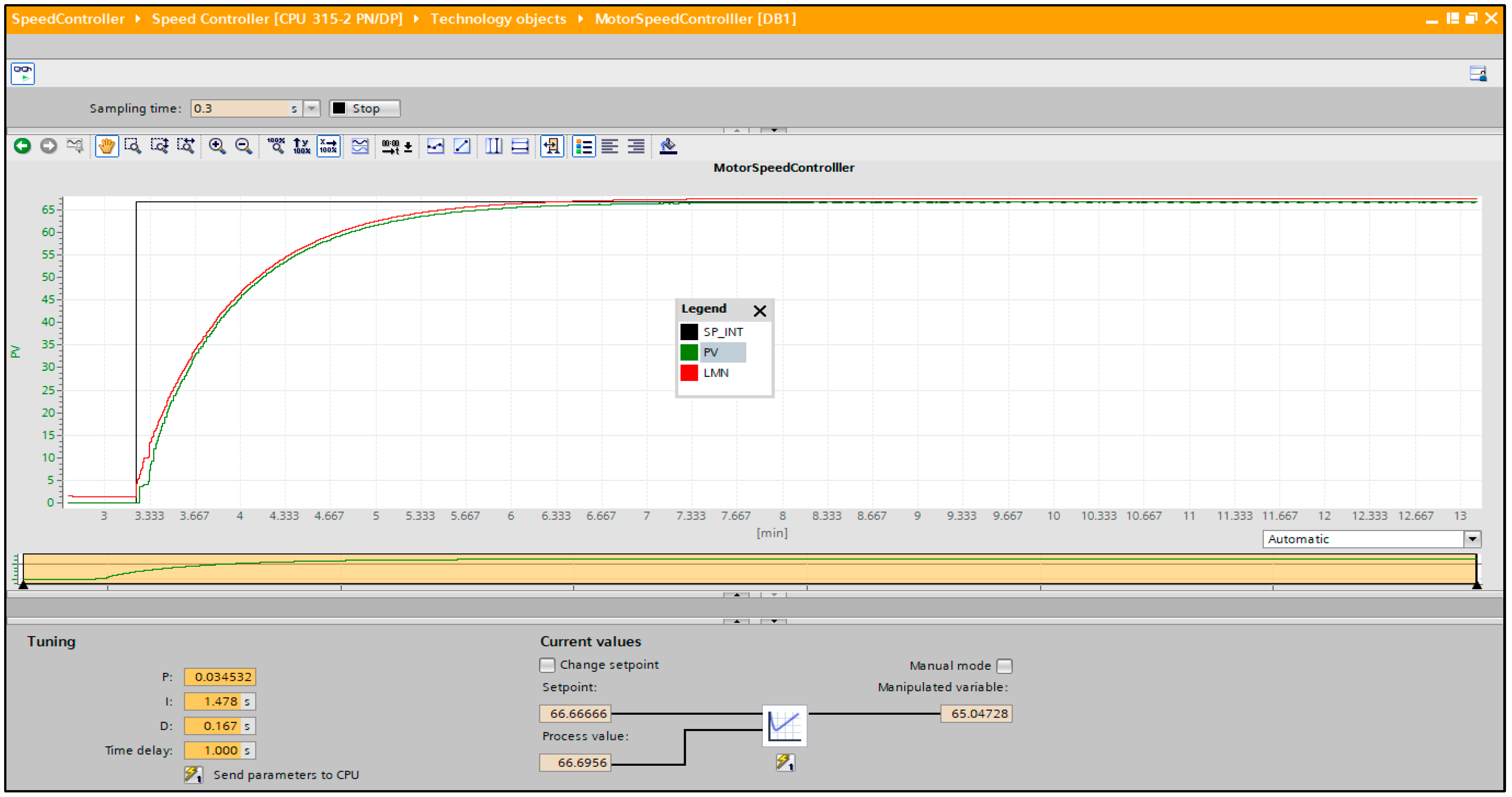Click the vertical measurement cursors icon
1512x797 pixels.
tap(493, 146)
